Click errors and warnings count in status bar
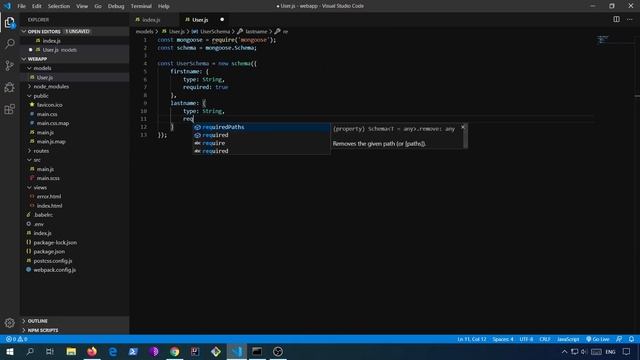 coord(17,339)
